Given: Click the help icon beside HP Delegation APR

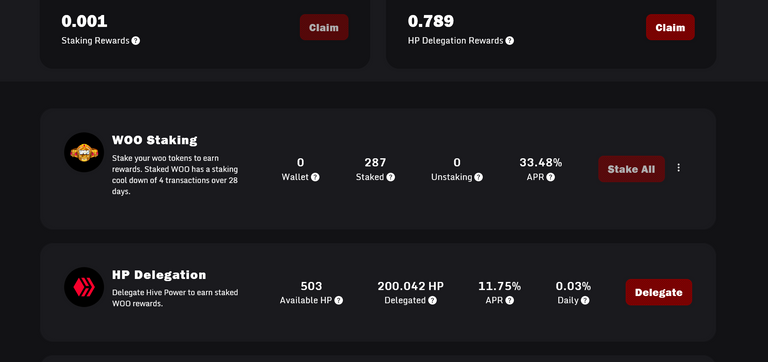Looking at the screenshot, I should 510,301.
